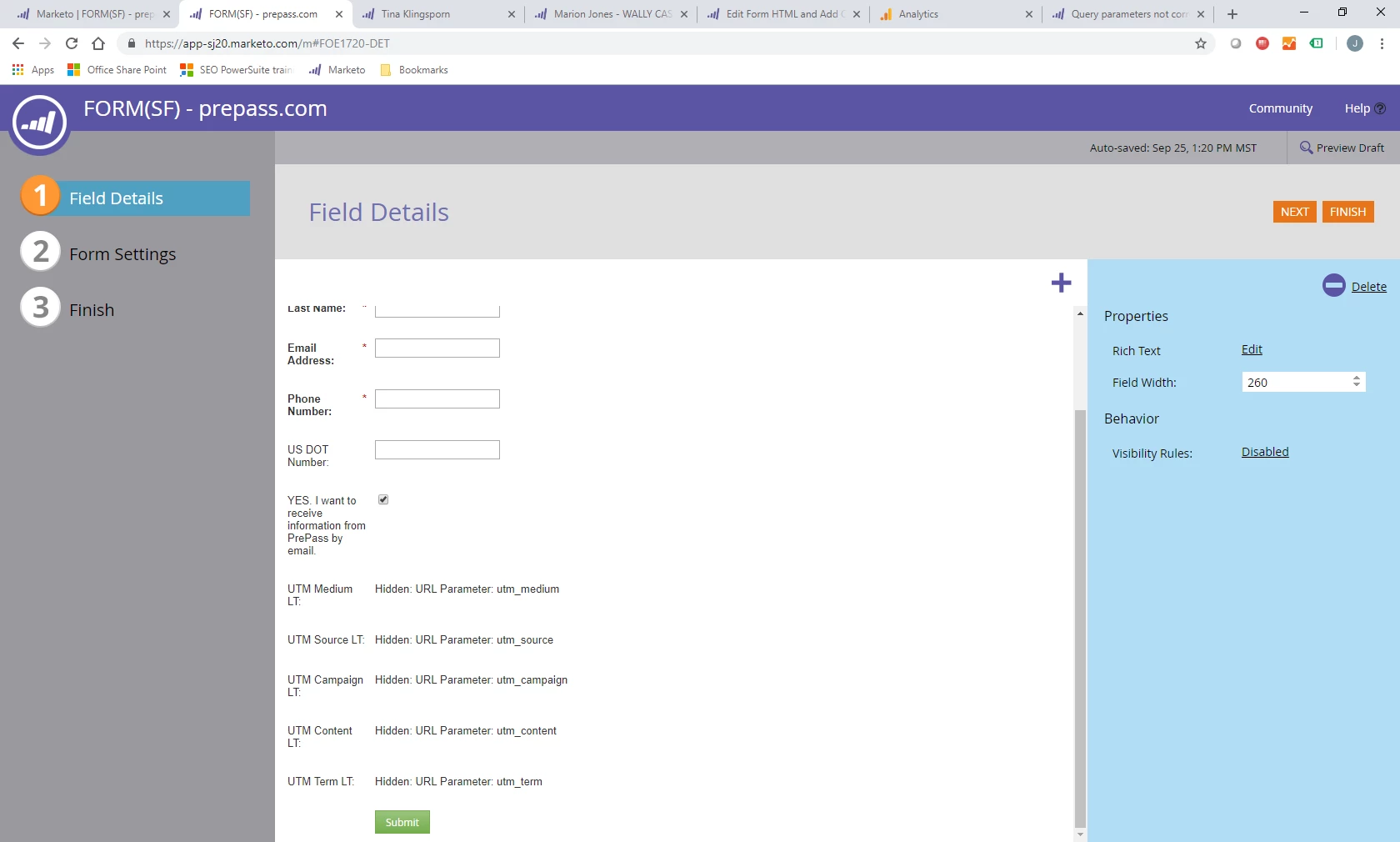Image resolution: width=1400 pixels, height=842 pixels.
Task: Click the NEXT button
Action: click(x=1294, y=212)
